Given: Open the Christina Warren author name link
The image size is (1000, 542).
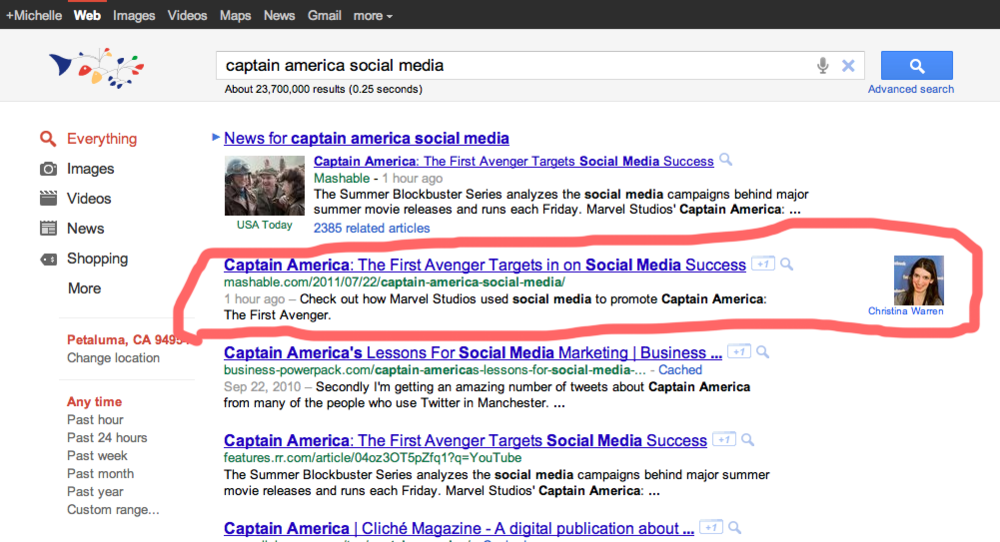Looking at the screenshot, I should click(906, 311).
